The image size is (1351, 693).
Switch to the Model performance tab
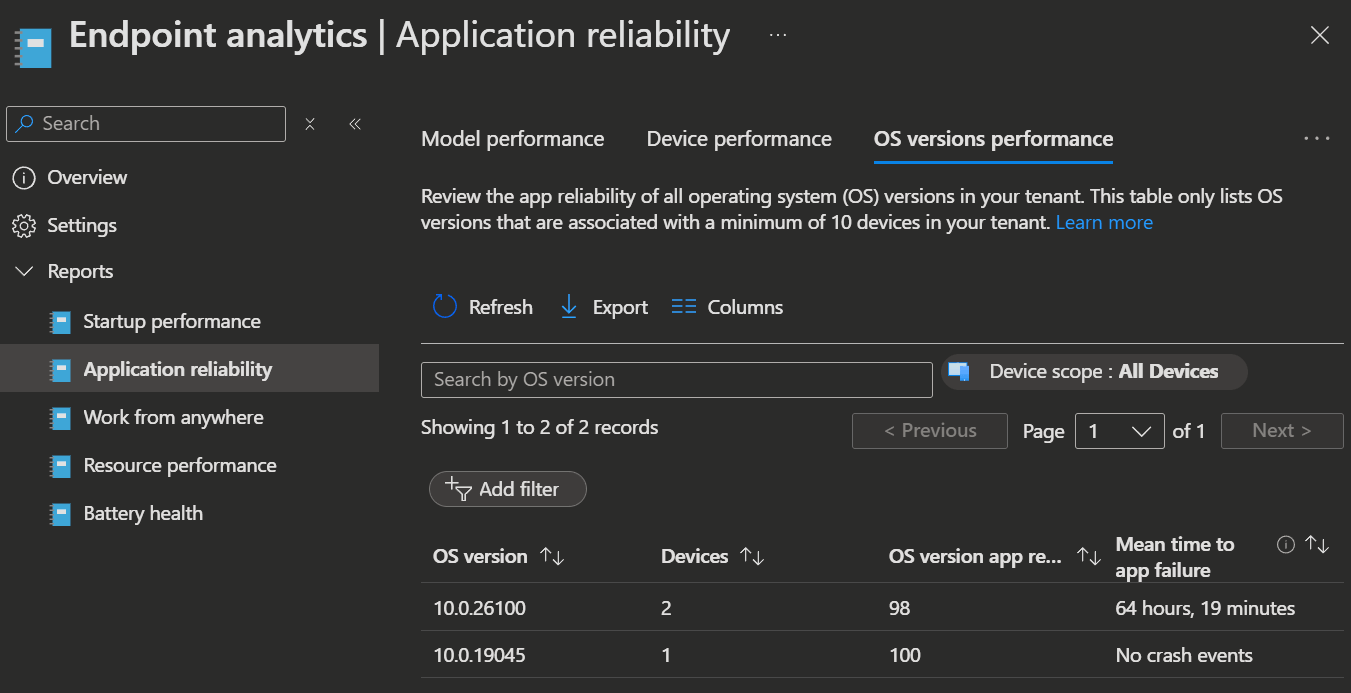point(513,139)
